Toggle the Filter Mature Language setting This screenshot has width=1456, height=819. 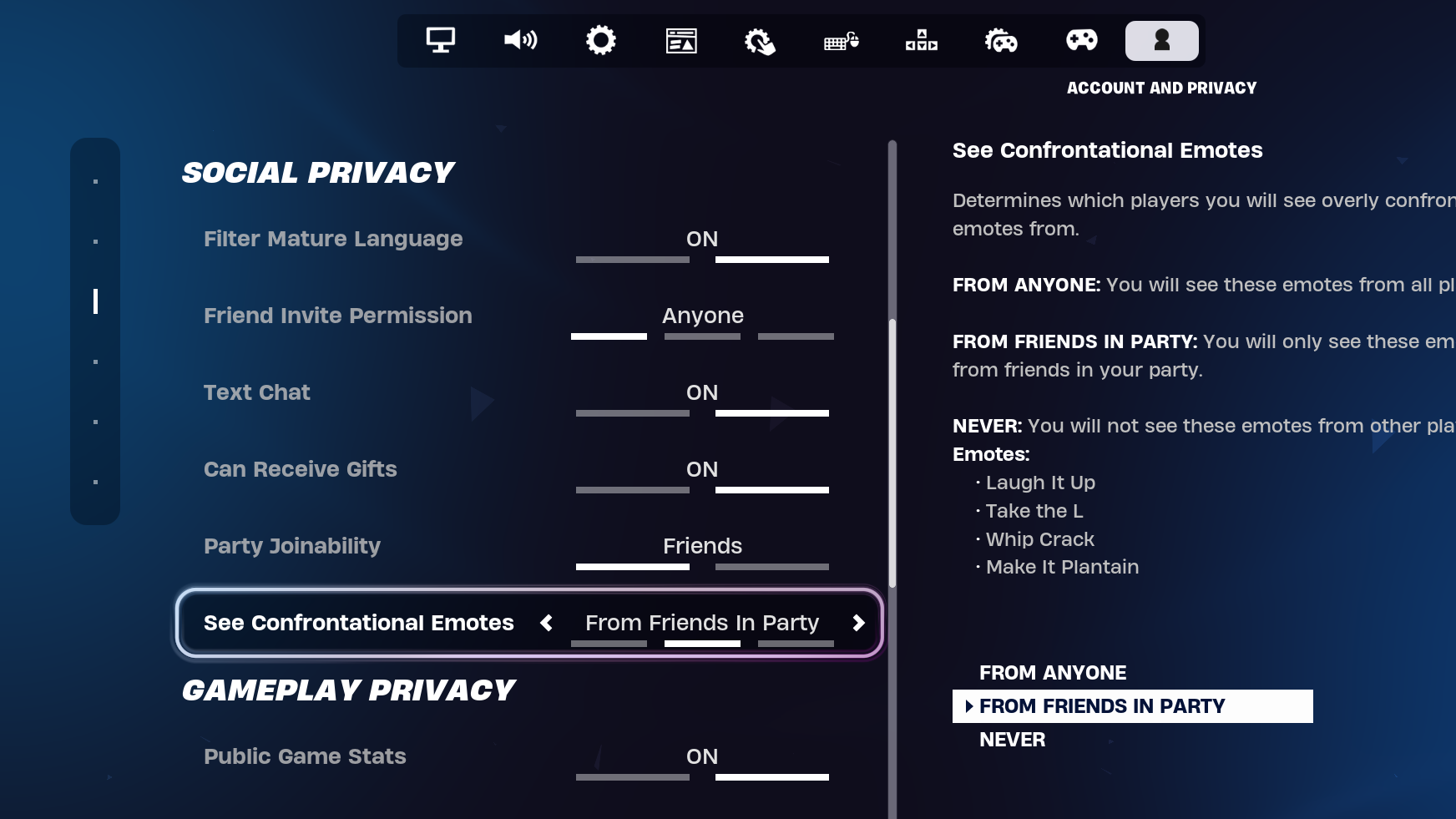pyautogui.click(x=702, y=240)
